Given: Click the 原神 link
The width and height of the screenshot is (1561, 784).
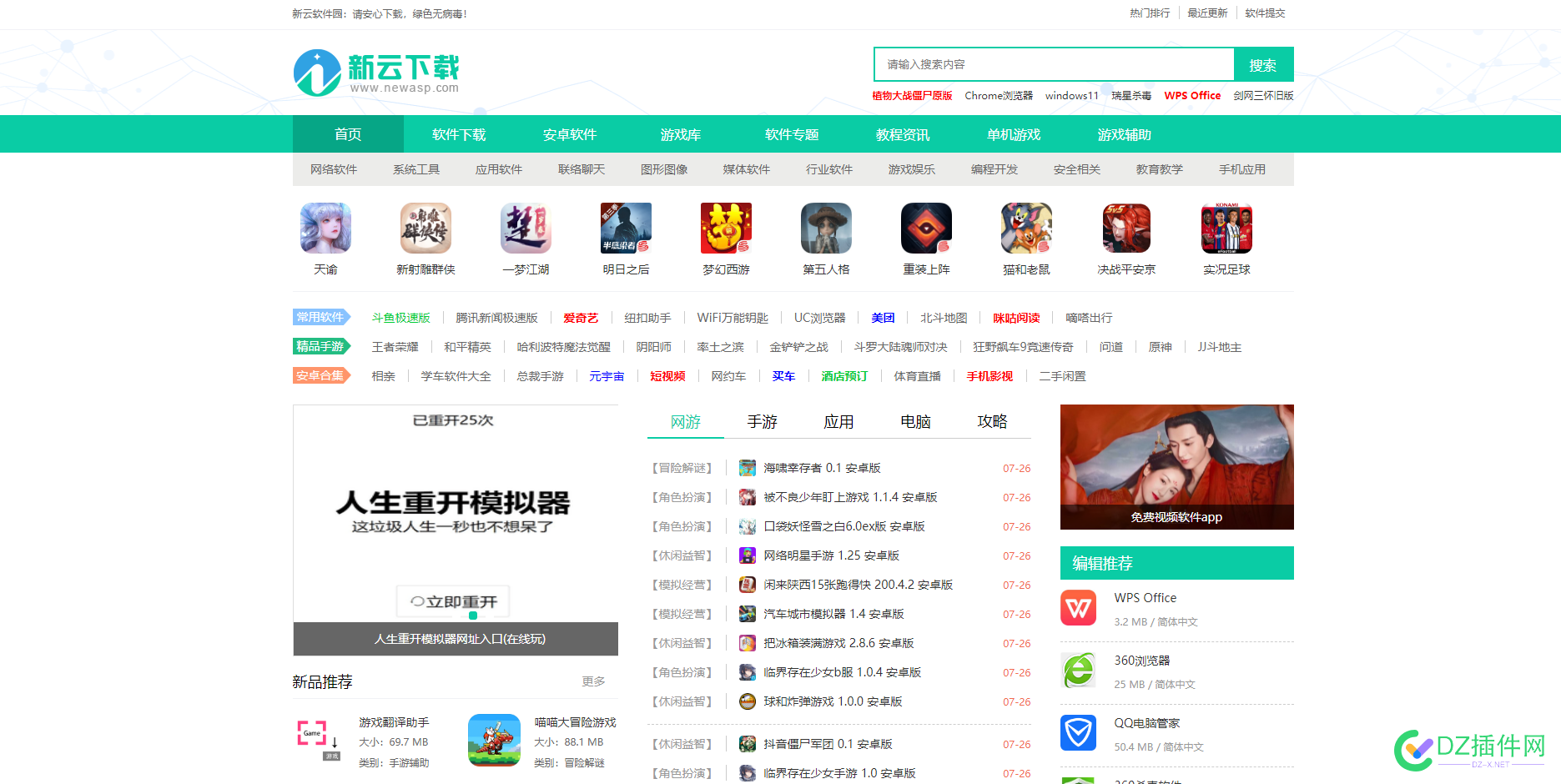Looking at the screenshot, I should [1161, 347].
